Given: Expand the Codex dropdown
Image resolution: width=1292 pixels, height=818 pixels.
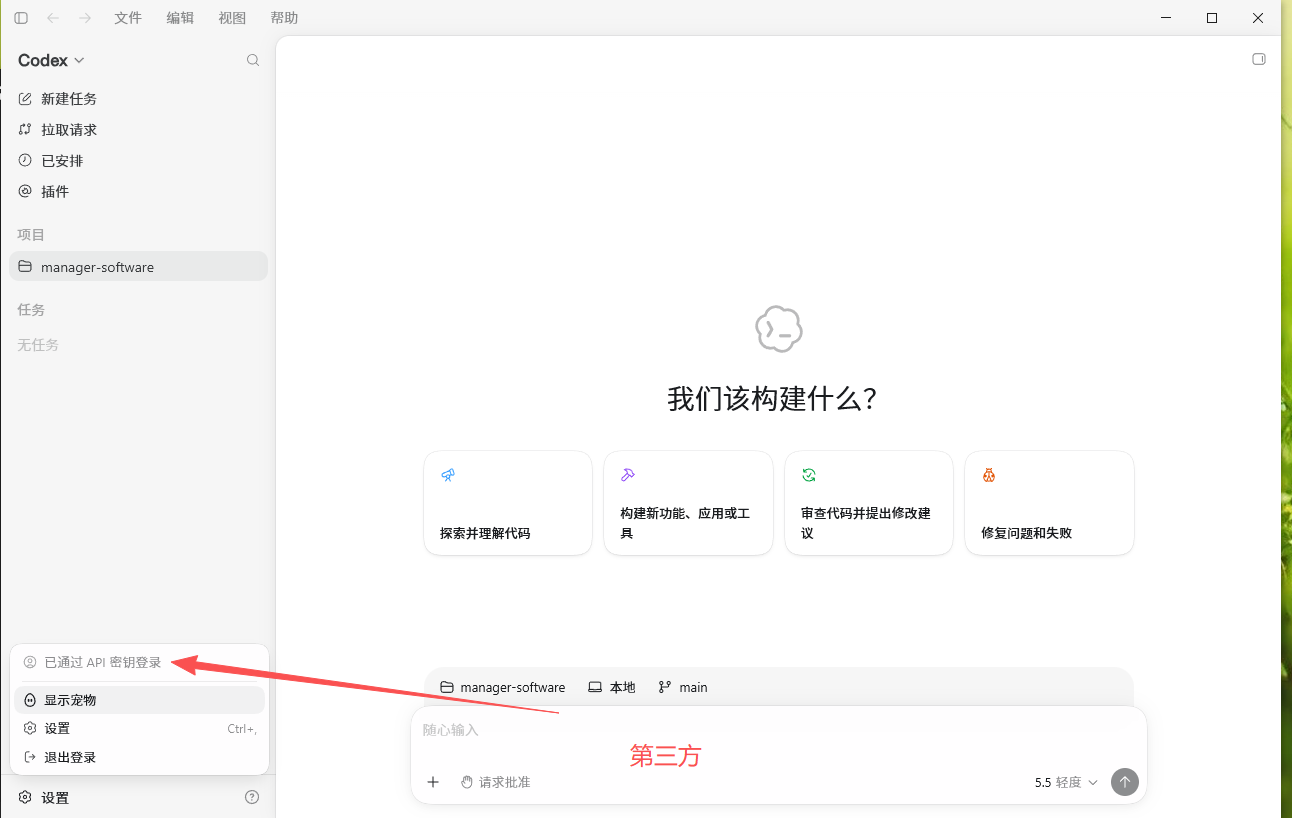Looking at the screenshot, I should [51, 60].
